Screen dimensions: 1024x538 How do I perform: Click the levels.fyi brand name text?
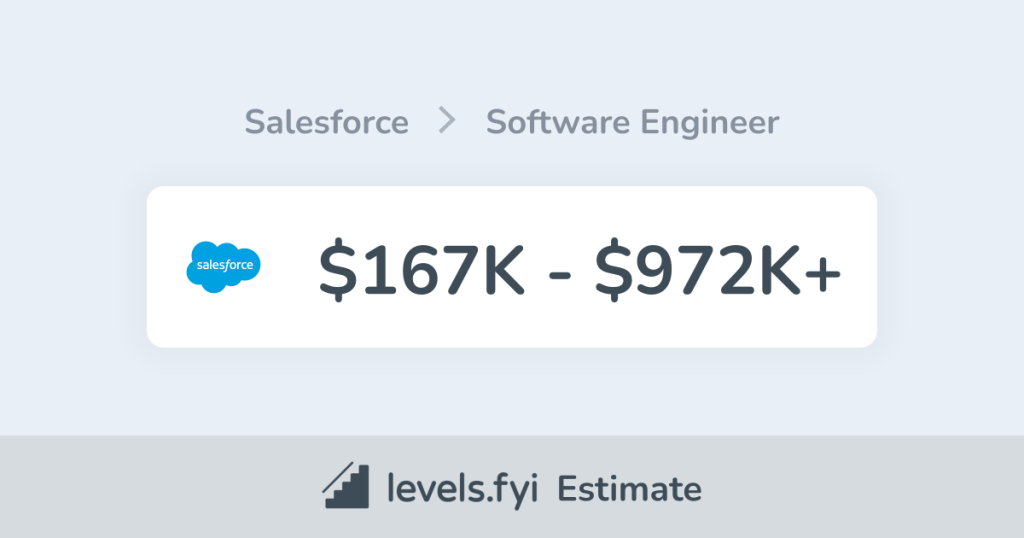click(463, 489)
